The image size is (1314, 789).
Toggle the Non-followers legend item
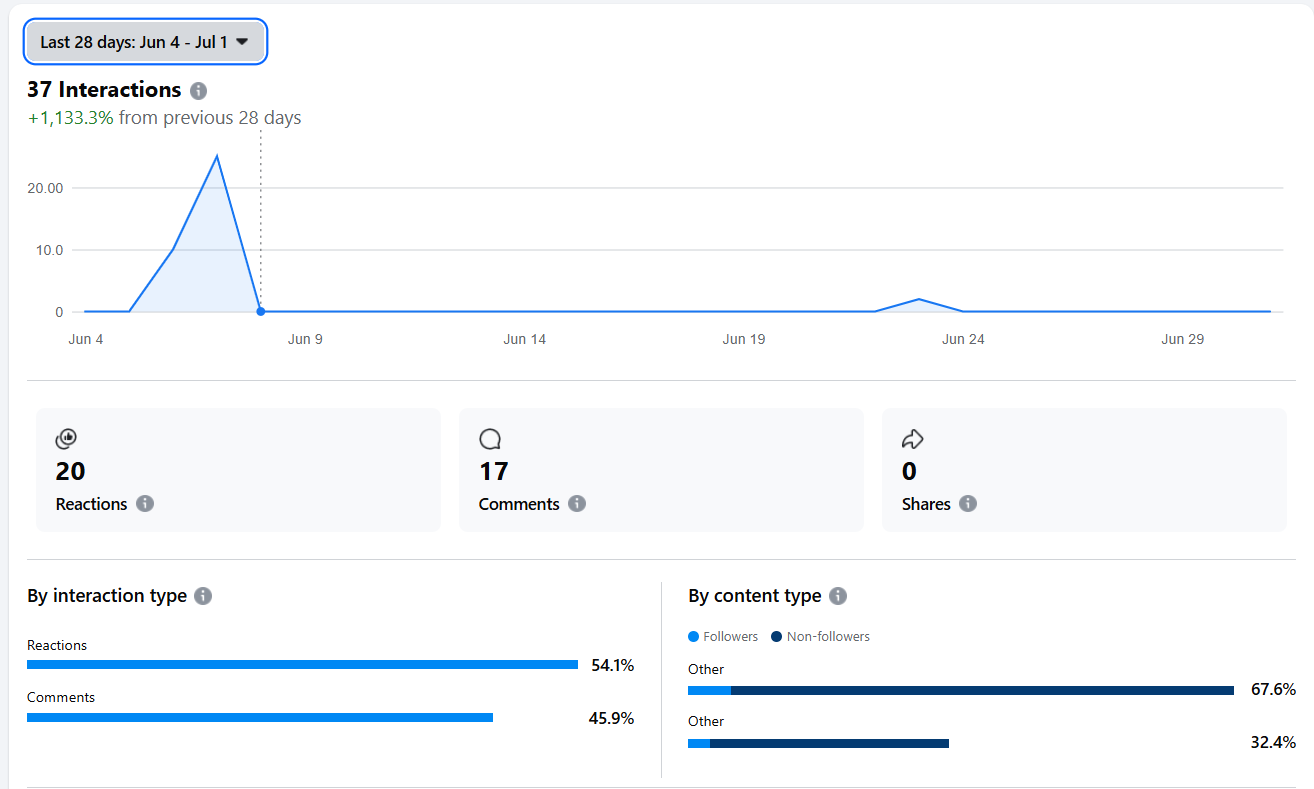[820, 637]
